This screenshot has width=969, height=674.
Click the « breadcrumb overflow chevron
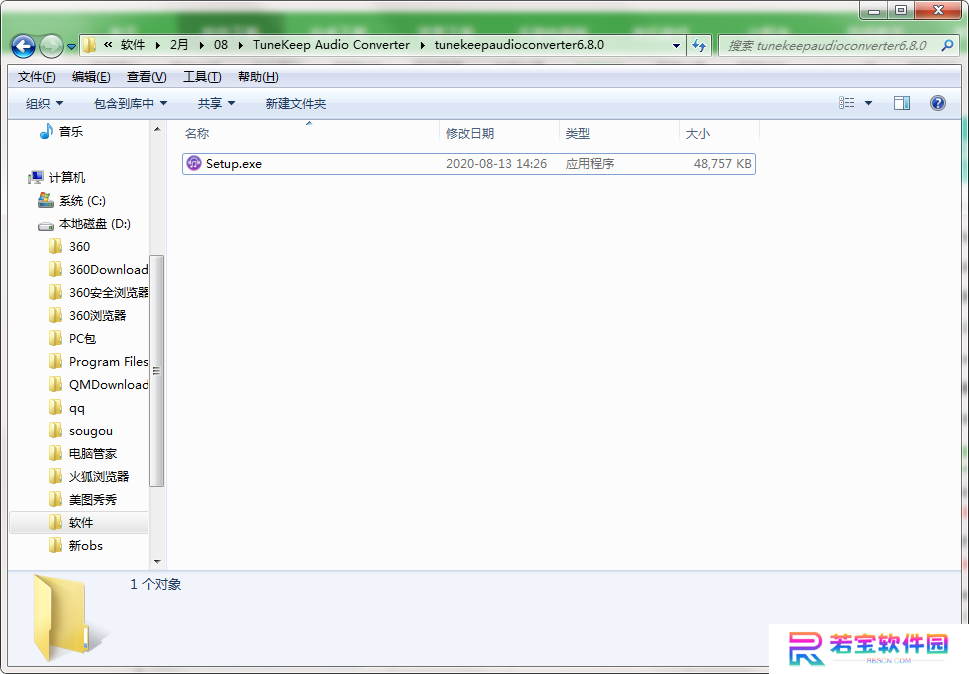[108, 44]
